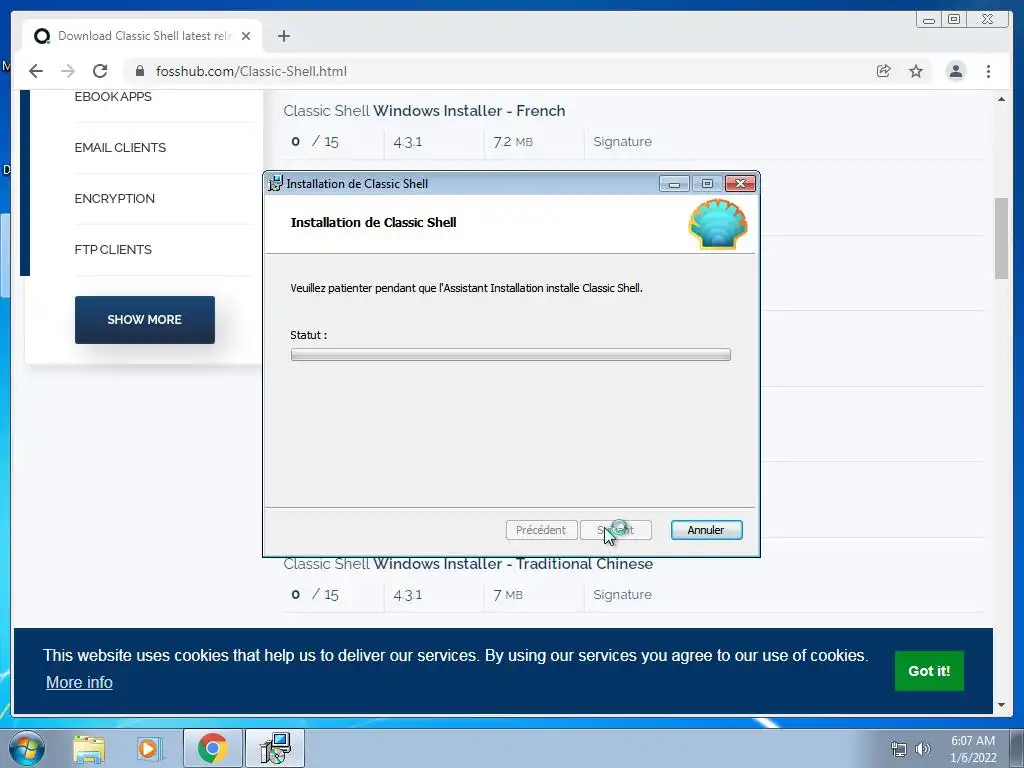The width and height of the screenshot is (1024, 768).
Task: Download Classic Shell Installer - Traditional Chinese
Action: pos(468,564)
